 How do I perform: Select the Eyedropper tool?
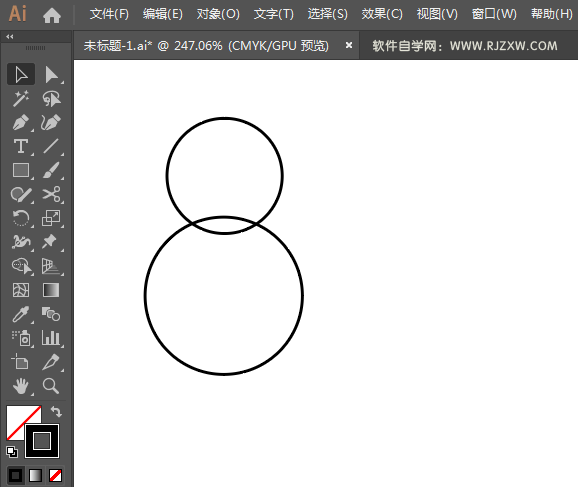tap(21, 314)
